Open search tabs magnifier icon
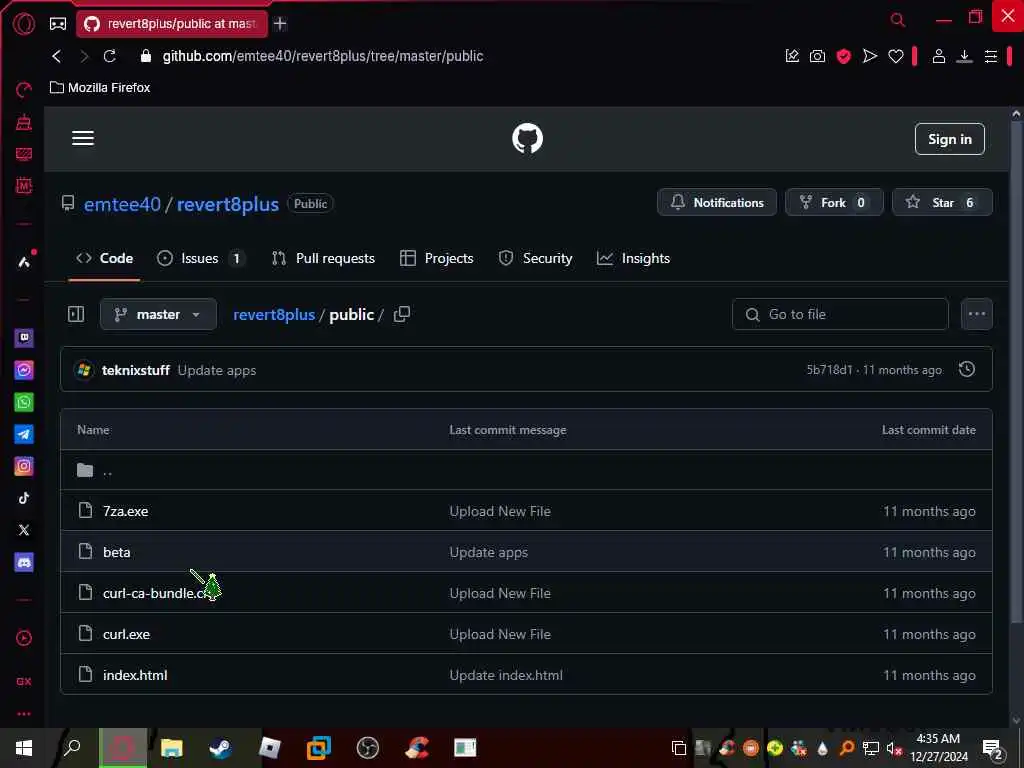Image resolution: width=1024 pixels, height=768 pixels. coord(898,20)
